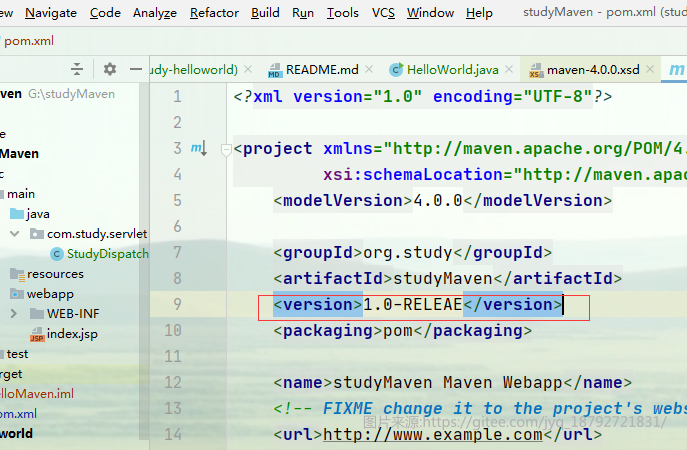
Task: Close the HelloWorld.java tab
Action: pos(509,69)
